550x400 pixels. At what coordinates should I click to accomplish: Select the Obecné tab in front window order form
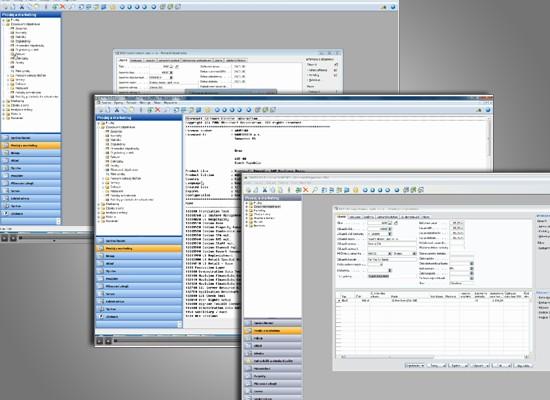[x=341, y=217]
